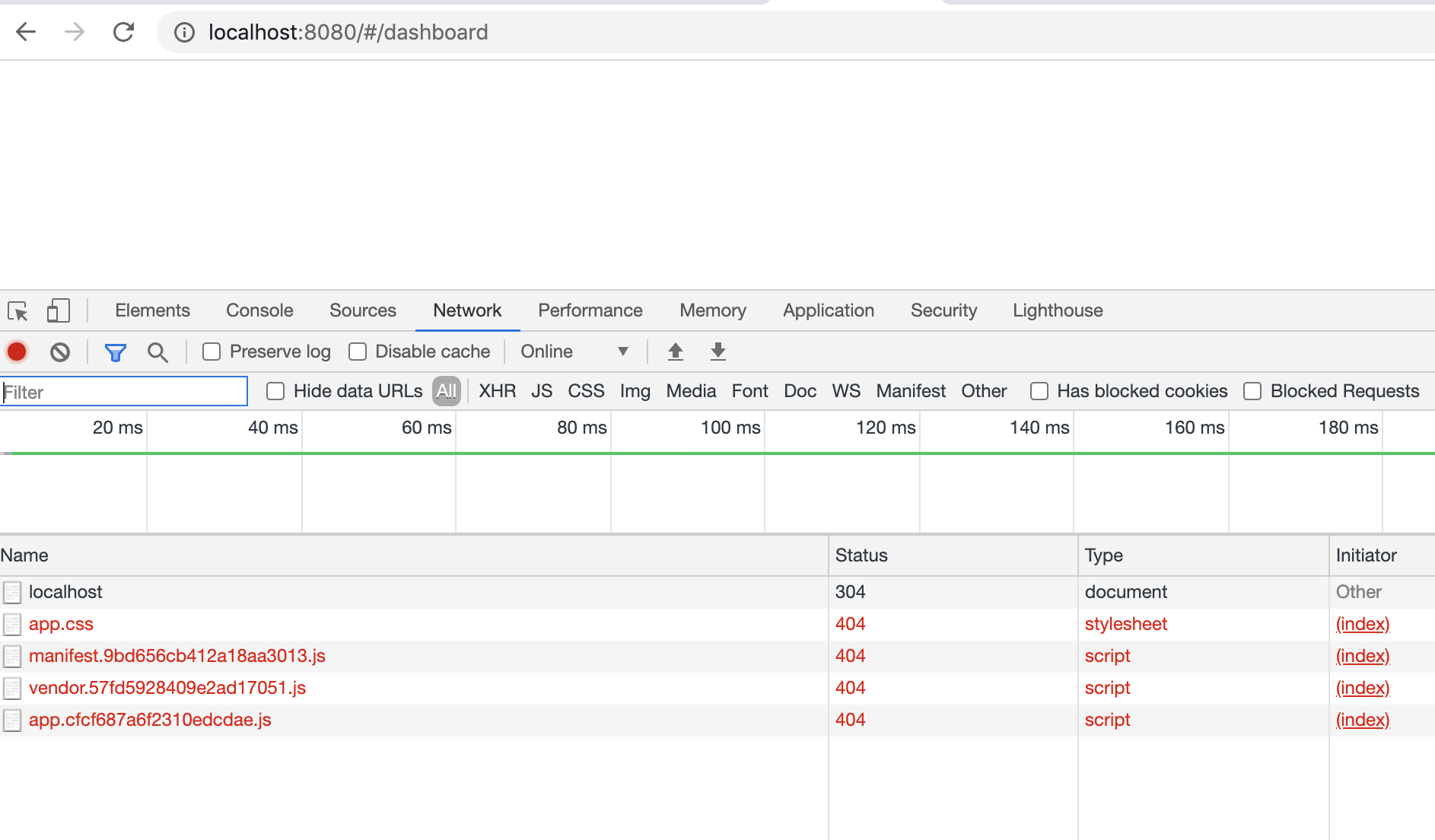This screenshot has height=840, width=1435.
Task: Enable Preserve log checkbox
Action: tap(212, 352)
